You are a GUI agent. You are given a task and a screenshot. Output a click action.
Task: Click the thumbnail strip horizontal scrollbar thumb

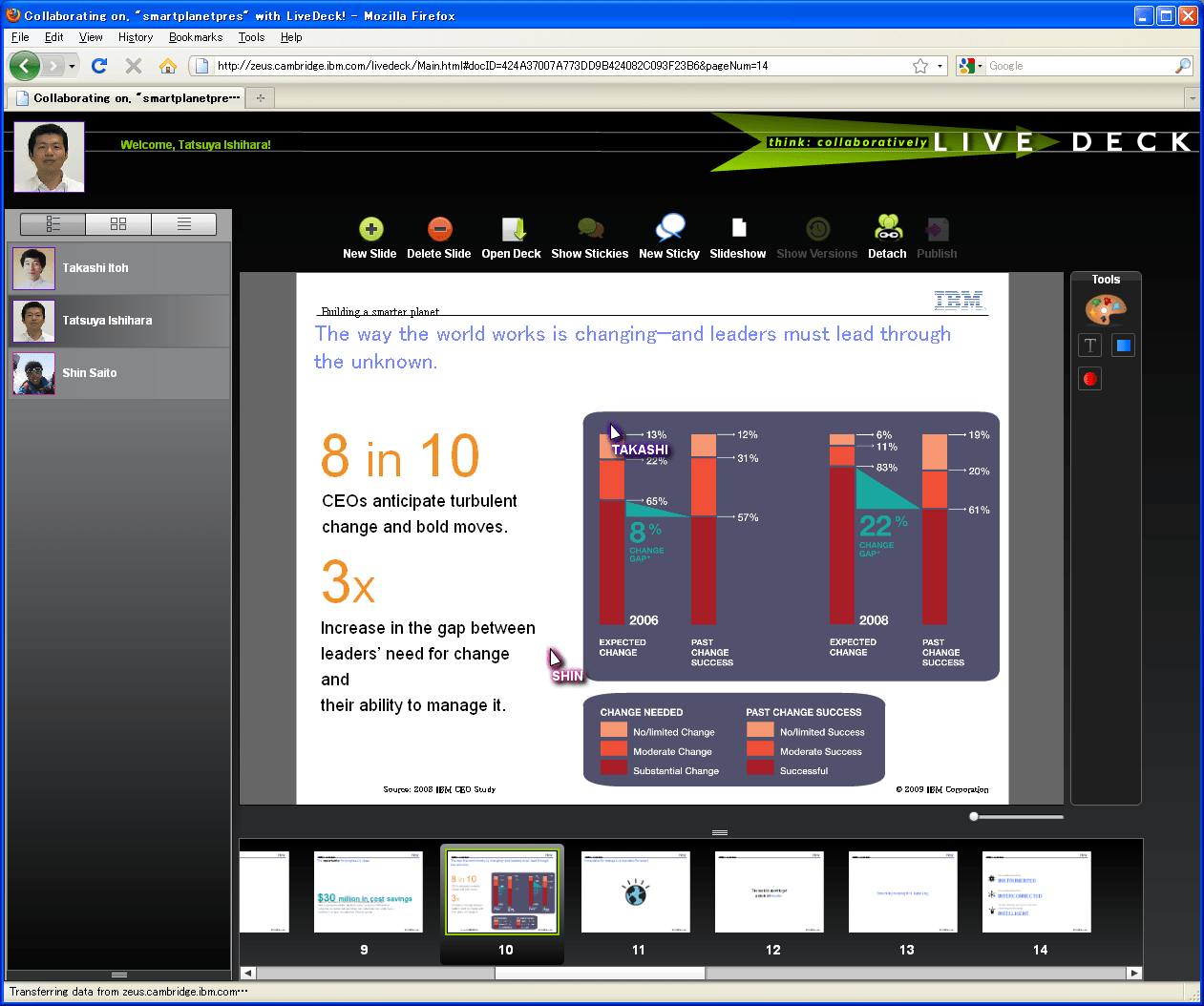coord(600,973)
